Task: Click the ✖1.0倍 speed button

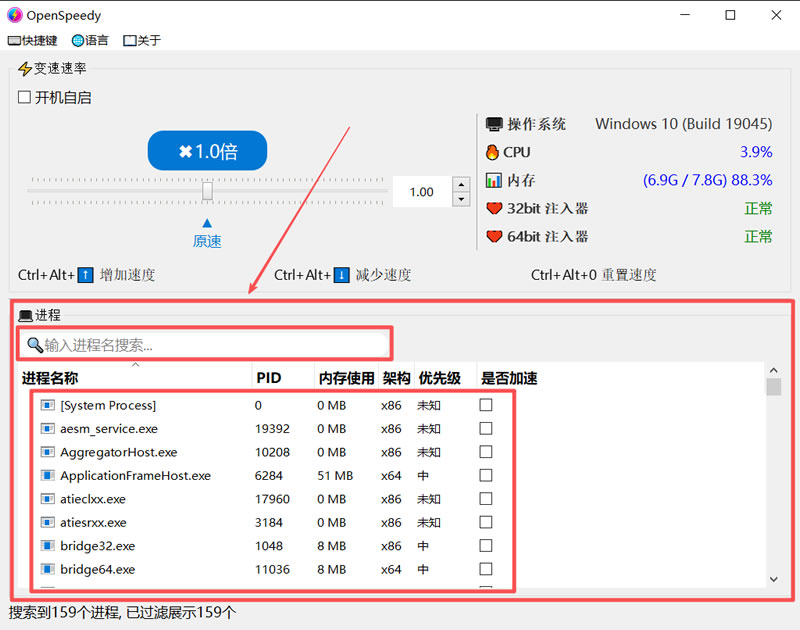Action: tap(207, 150)
